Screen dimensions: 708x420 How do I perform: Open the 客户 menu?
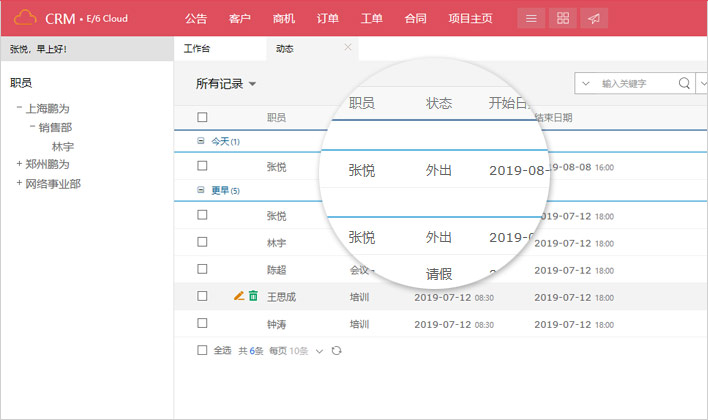click(x=239, y=18)
